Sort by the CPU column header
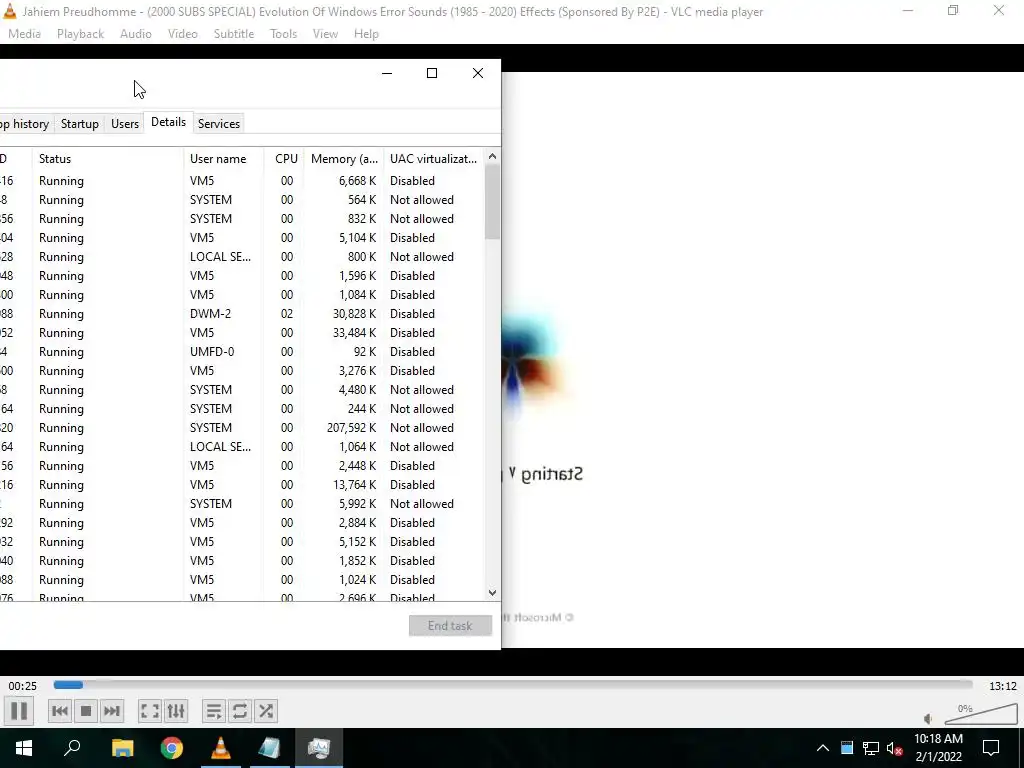The image size is (1024, 768). [285, 159]
